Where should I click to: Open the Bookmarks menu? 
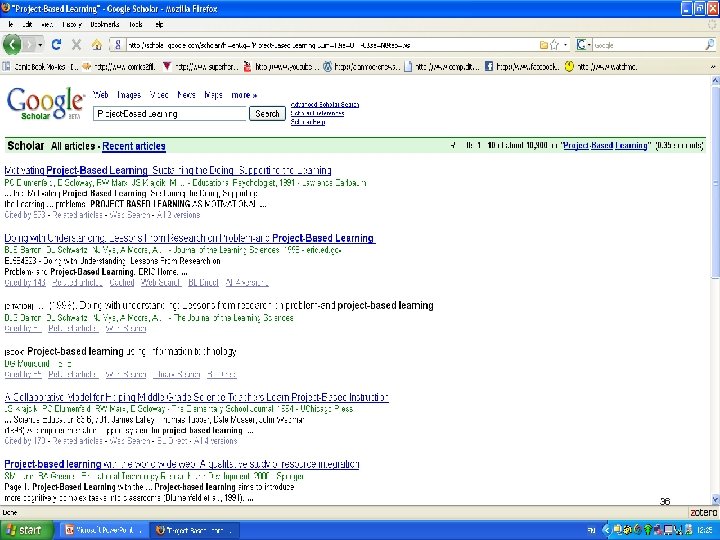[105, 24]
